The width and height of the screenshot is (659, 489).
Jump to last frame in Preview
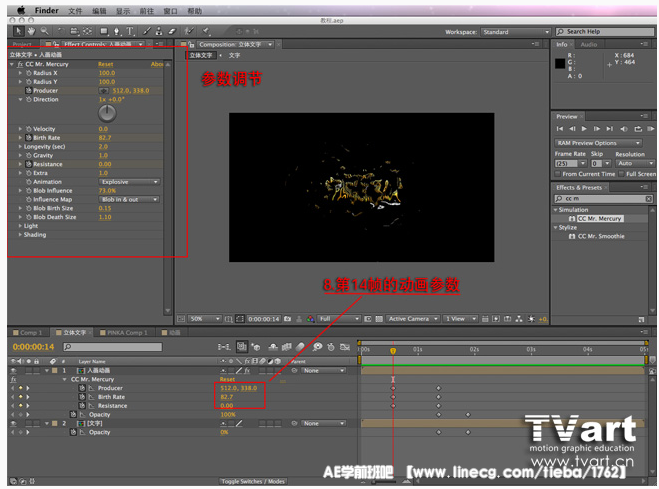point(609,129)
